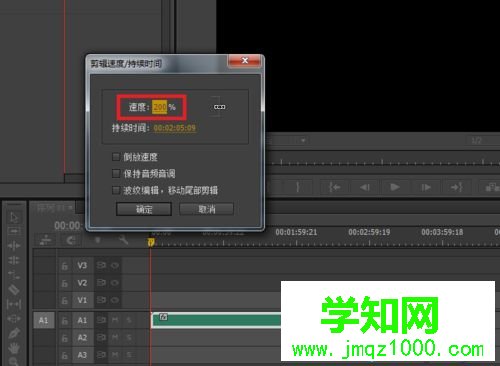The image size is (500, 366).
Task: Toggle V1 track output eye
Action: pyautogui.click(x=115, y=300)
